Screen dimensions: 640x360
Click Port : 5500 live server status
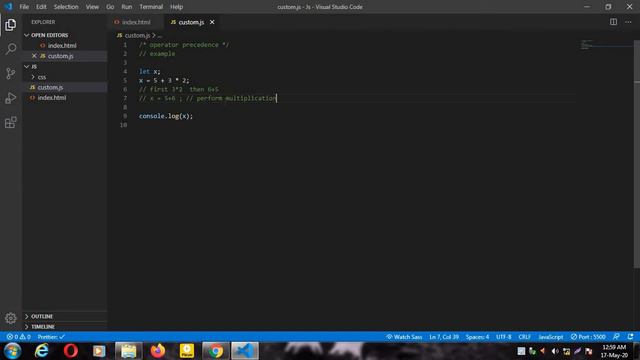(x=588, y=337)
